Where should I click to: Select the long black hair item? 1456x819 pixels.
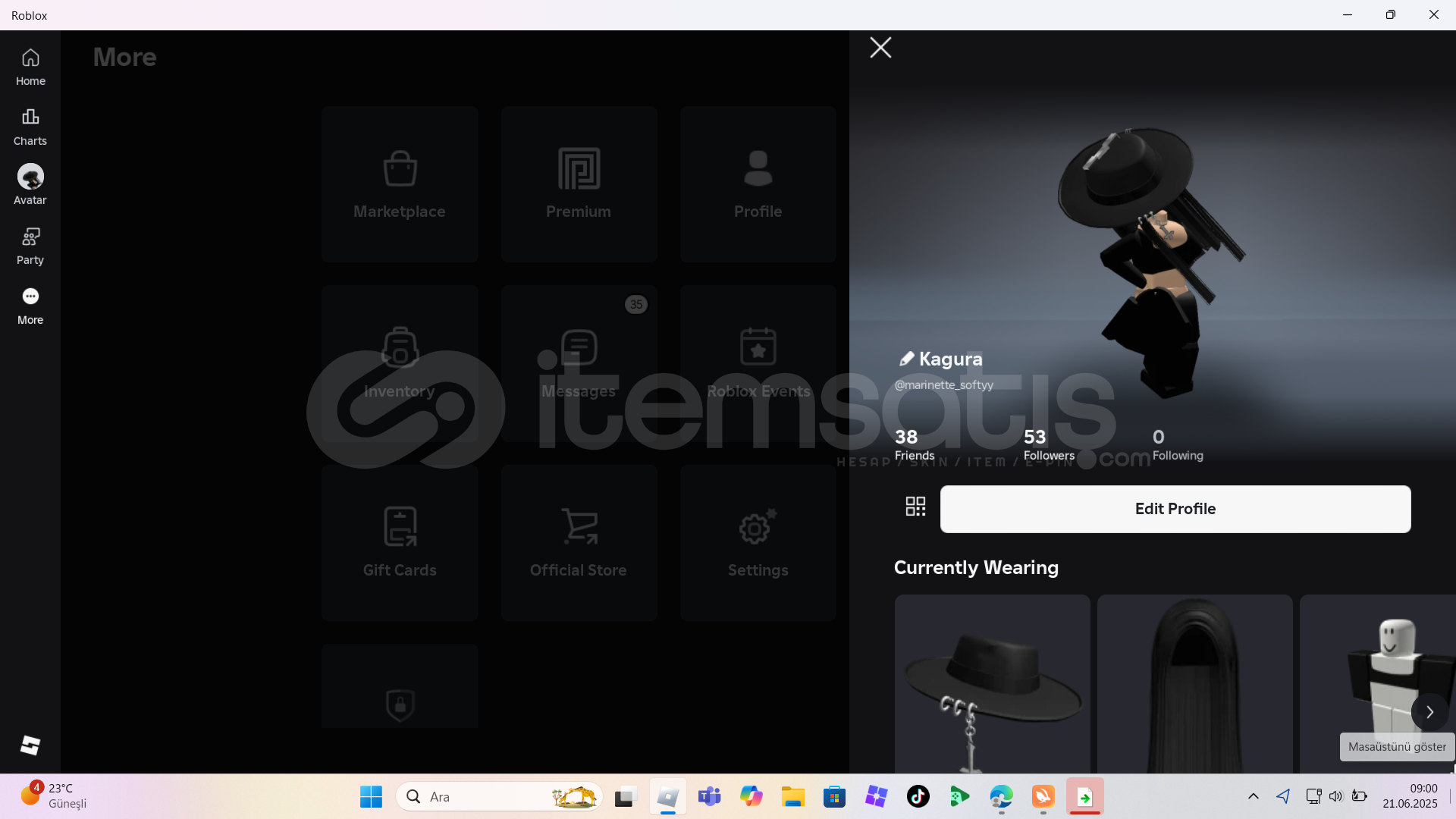(x=1194, y=684)
